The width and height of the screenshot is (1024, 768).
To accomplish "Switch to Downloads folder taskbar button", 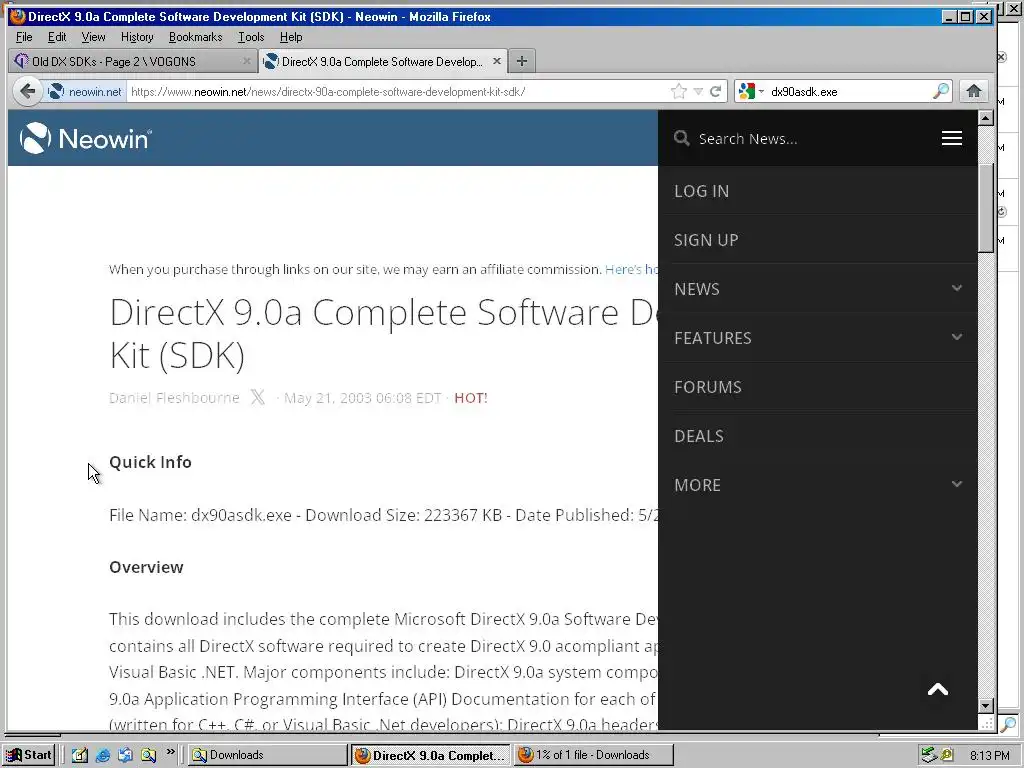I will pyautogui.click(x=268, y=755).
